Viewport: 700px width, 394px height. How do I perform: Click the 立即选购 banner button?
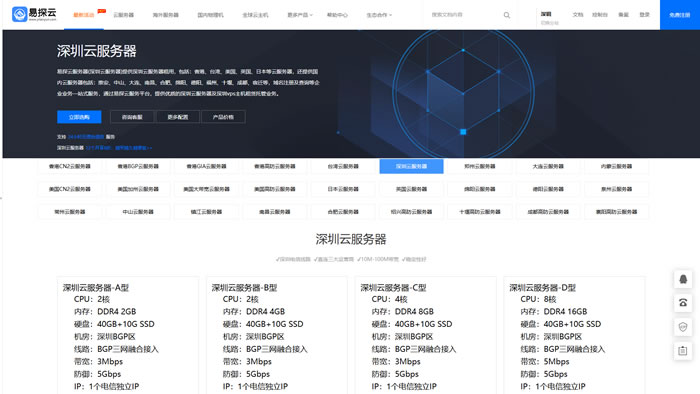point(79,117)
